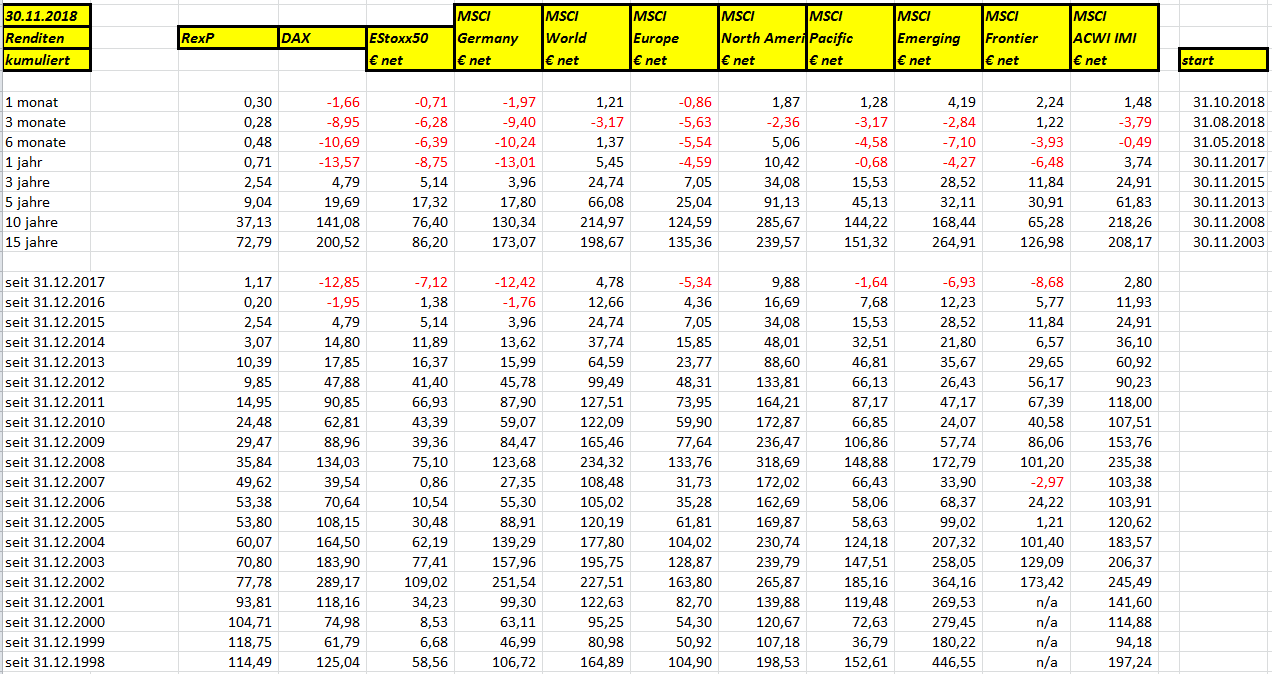Click the MSCI Europe header cell

(673, 38)
